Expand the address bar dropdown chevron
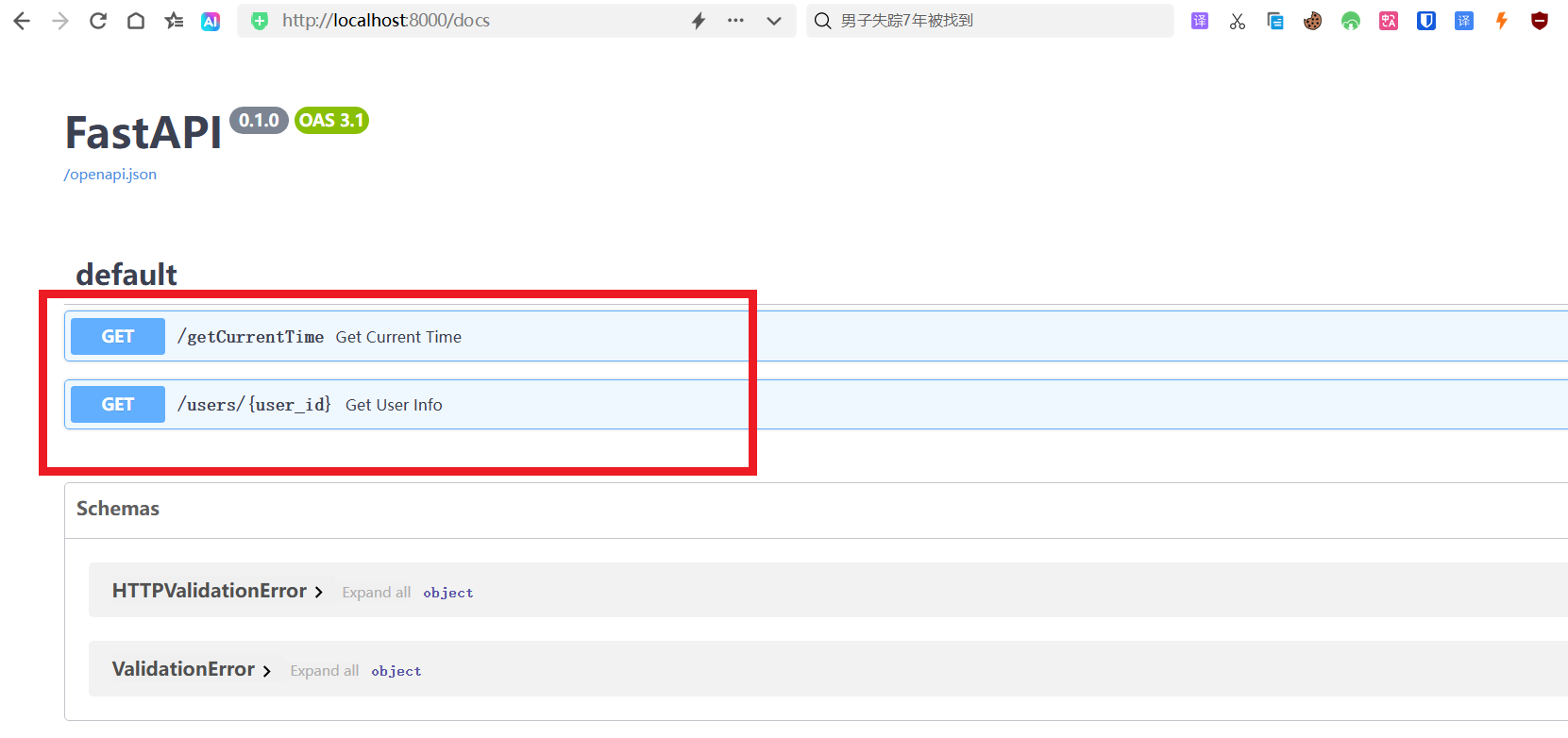1568x738 pixels. pos(774,21)
